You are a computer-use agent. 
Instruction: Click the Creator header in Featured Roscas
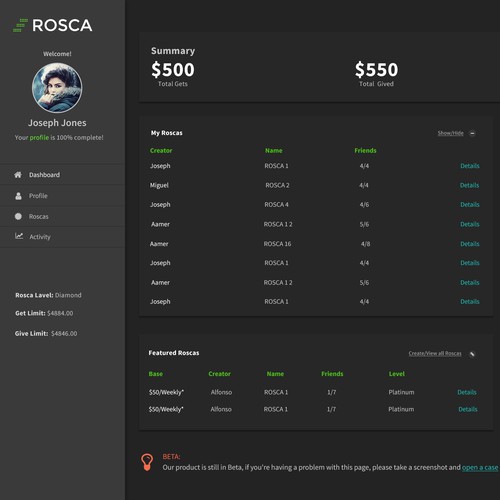(219, 374)
